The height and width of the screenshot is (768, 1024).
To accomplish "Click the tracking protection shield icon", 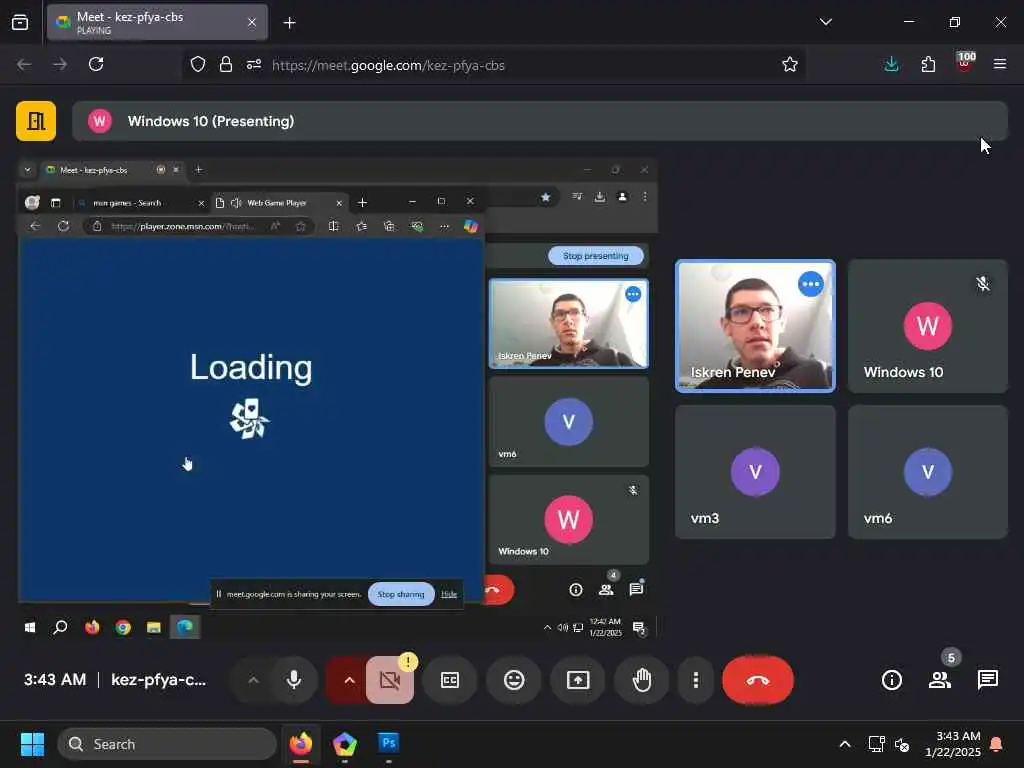I will pos(198,64).
